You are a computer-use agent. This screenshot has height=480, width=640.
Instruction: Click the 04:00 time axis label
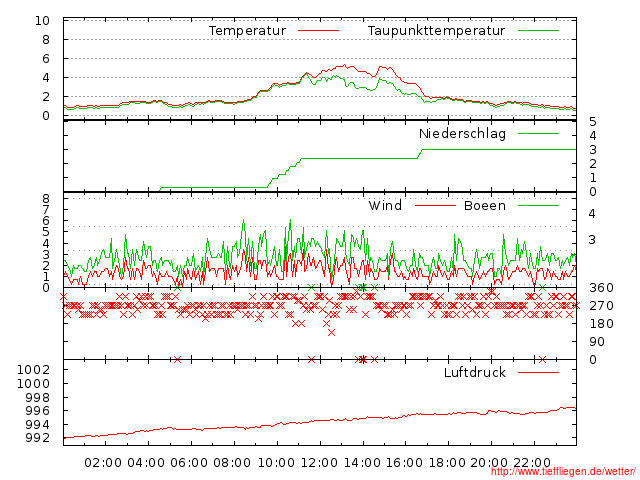(146, 463)
